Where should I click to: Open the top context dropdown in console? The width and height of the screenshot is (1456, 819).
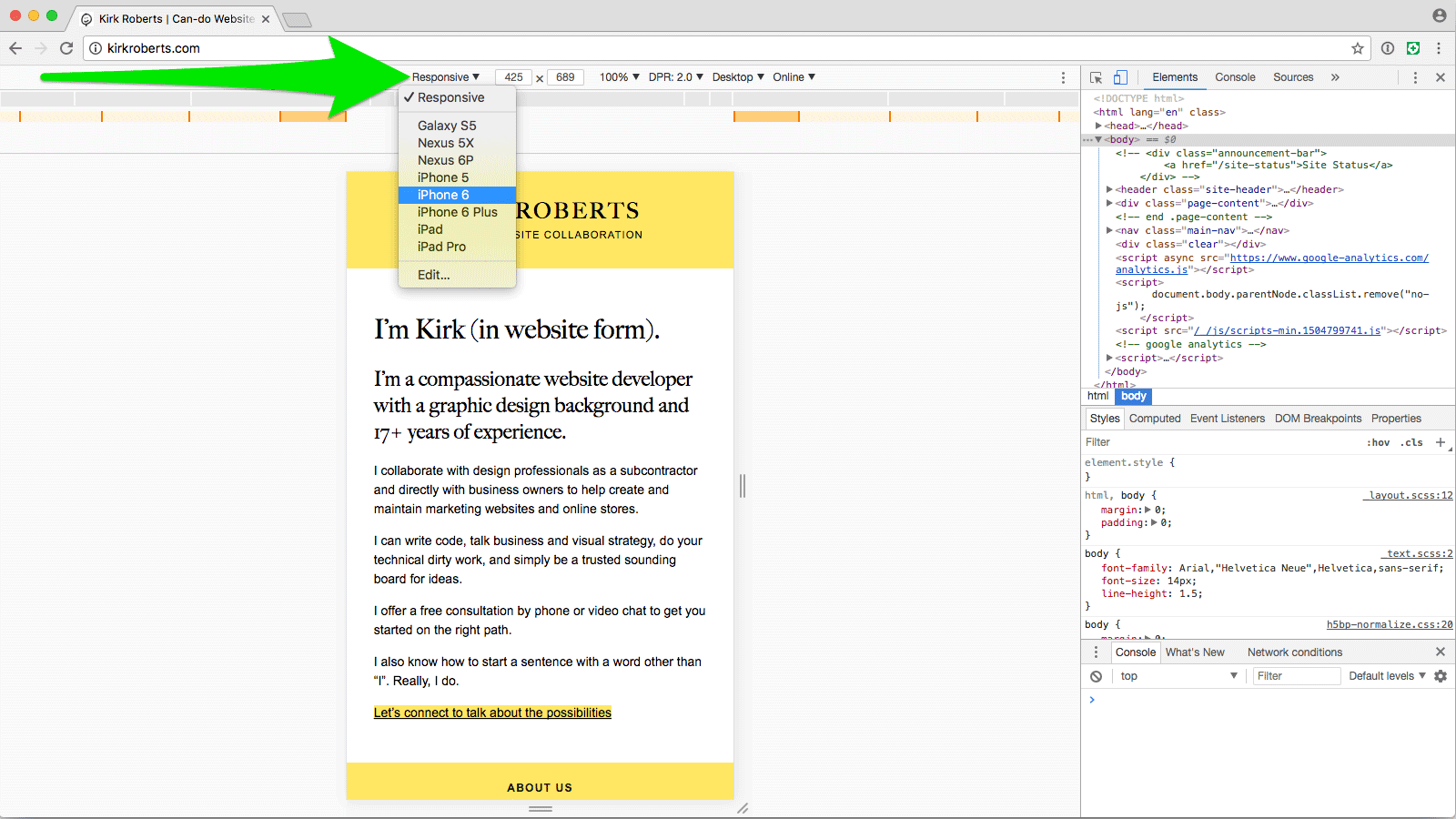pyautogui.click(x=1178, y=676)
